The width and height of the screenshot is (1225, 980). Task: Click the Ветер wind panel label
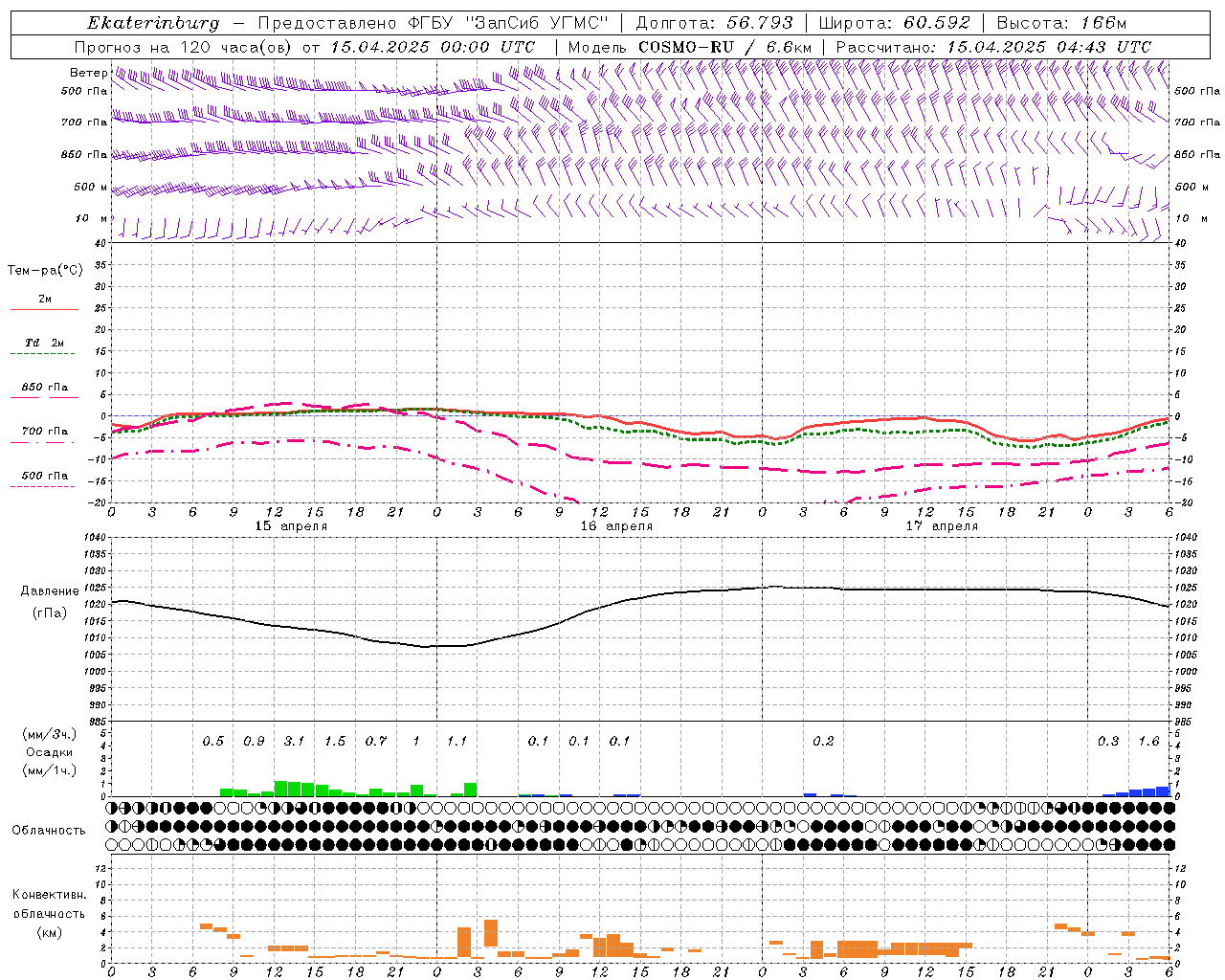click(88, 73)
